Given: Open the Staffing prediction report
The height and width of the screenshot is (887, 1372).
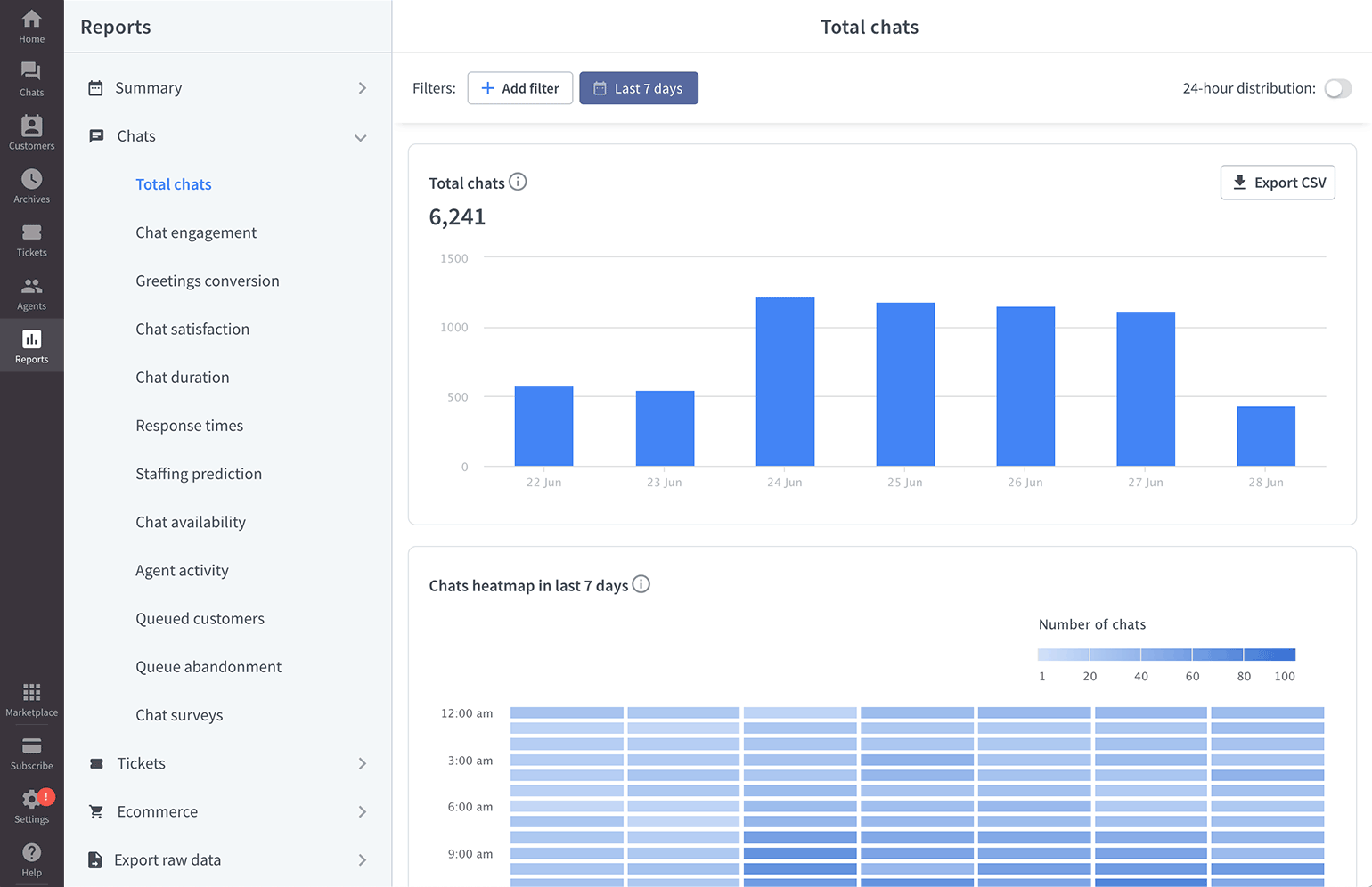Looking at the screenshot, I should coord(199,474).
